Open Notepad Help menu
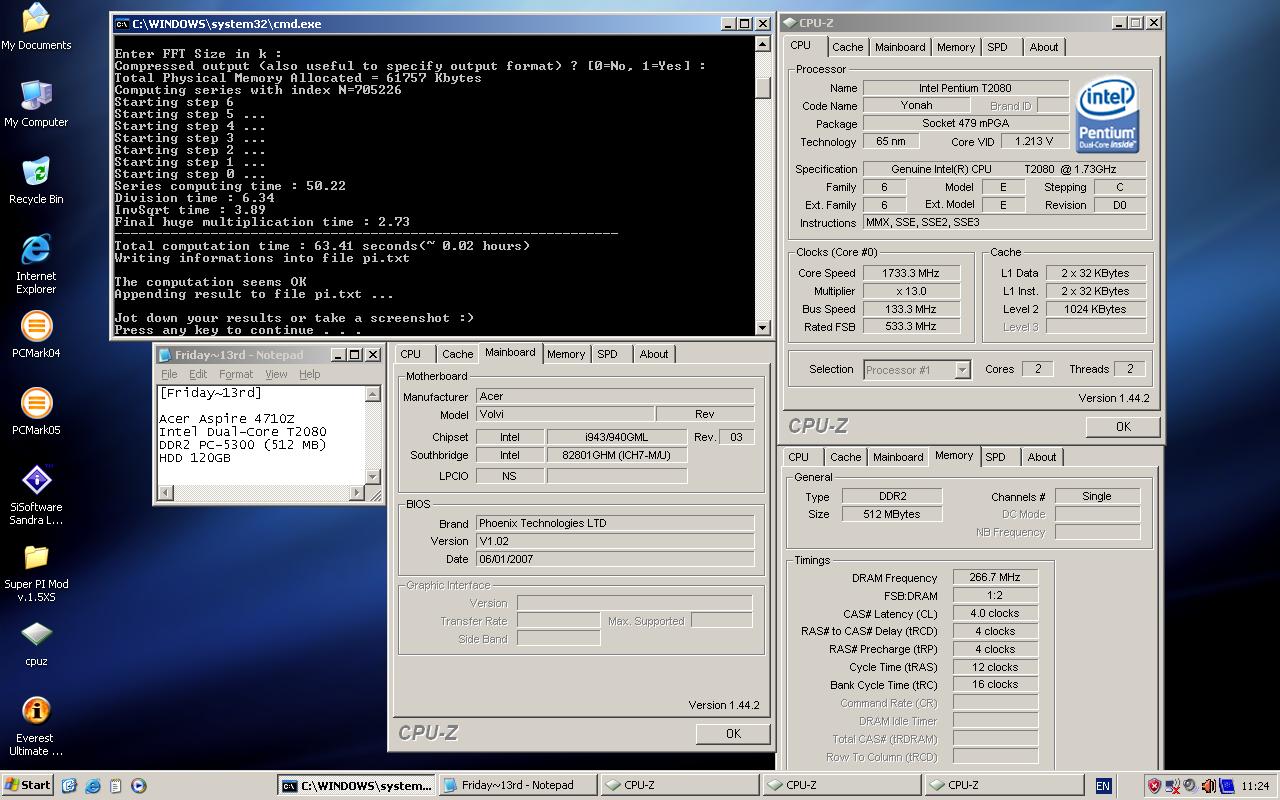This screenshot has height=800, width=1280. tap(310, 374)
